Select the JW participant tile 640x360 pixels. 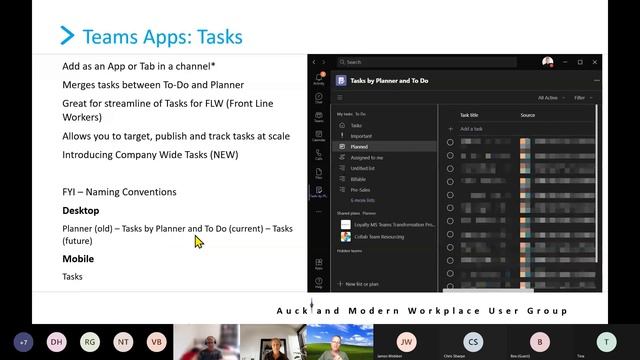406,342
